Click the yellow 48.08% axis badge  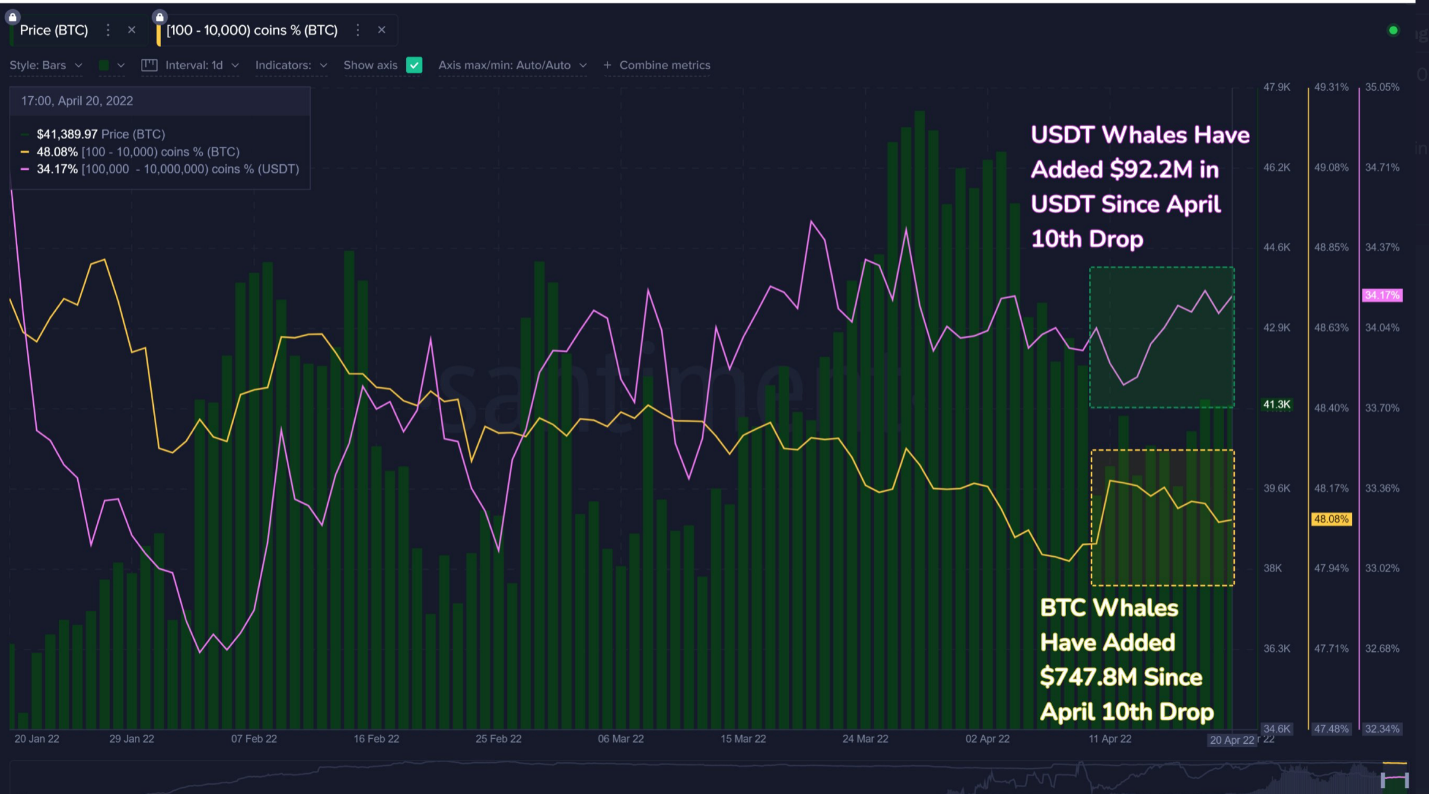(x=1331, y=520)
